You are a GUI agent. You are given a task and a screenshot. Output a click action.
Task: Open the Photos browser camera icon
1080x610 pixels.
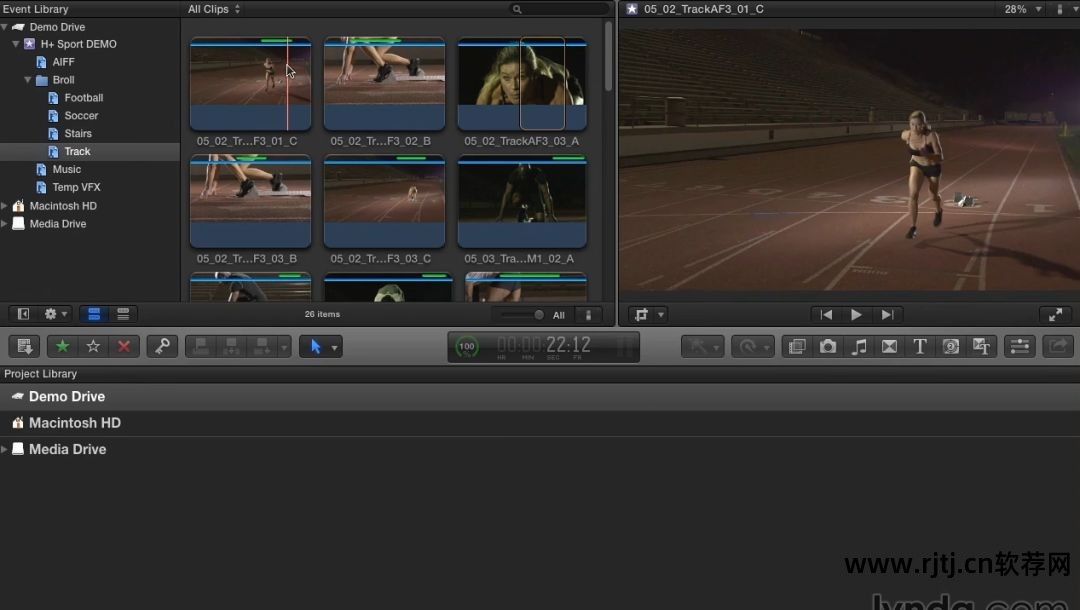click(828, 346)
